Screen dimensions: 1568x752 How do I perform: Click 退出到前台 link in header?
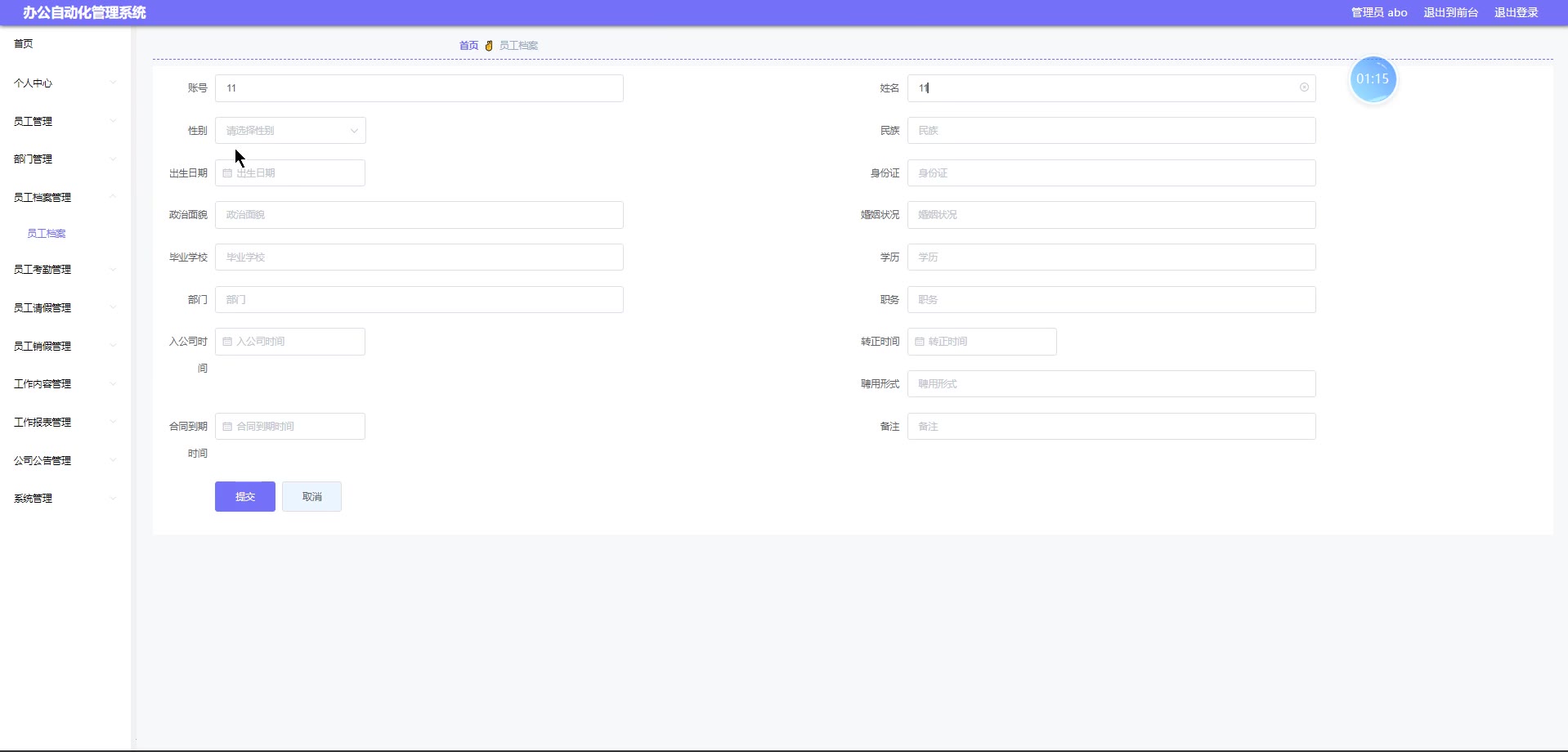coord(1451,12)
